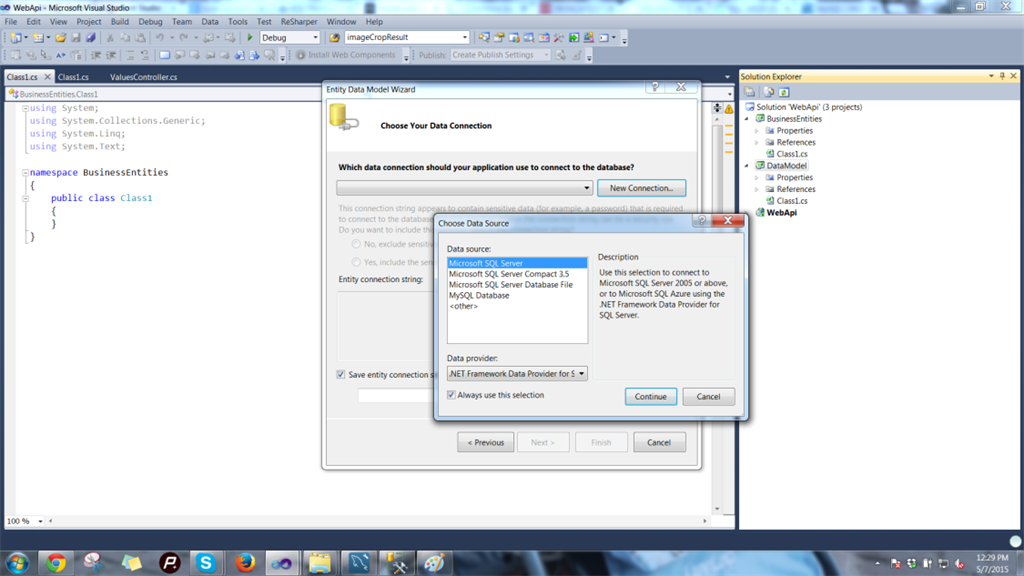Toggle the Always use this selection checkbox
Screen dimensions: 1024x576
point(451,395)
